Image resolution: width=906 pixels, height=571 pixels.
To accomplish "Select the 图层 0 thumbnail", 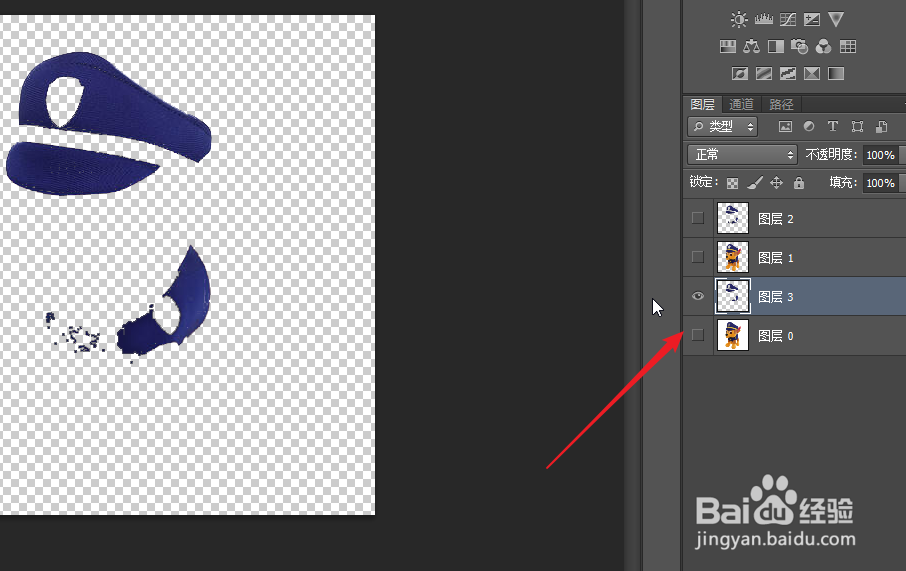I will (733, 335).
